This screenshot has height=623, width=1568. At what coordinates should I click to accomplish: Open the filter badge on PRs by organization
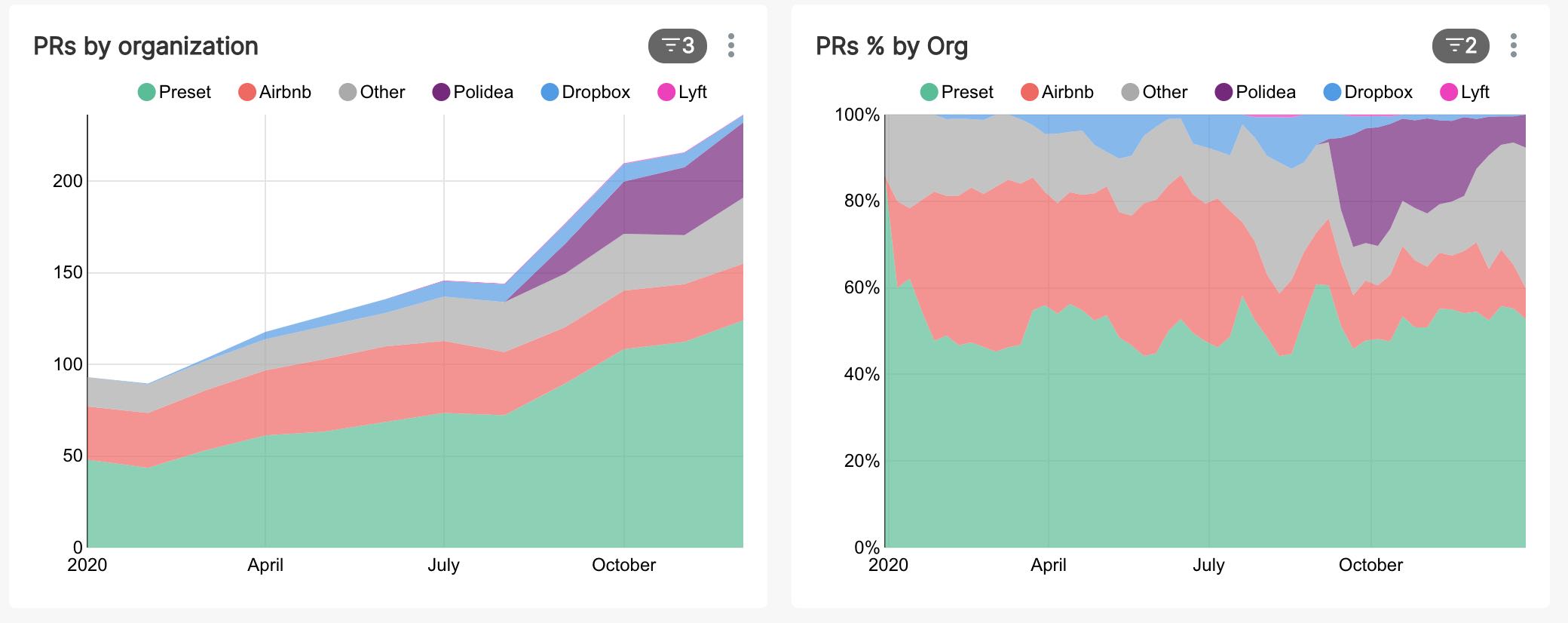[677, 46]
